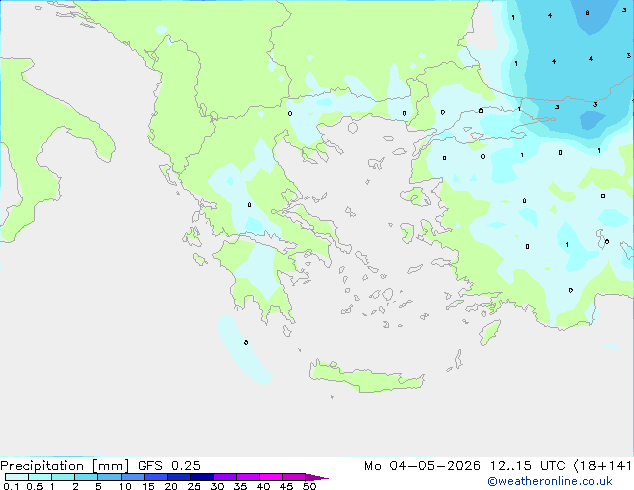Select the 5–10 mm legend swatch
634x490 pixels.
pyautogui.click(x=109, y=477)
